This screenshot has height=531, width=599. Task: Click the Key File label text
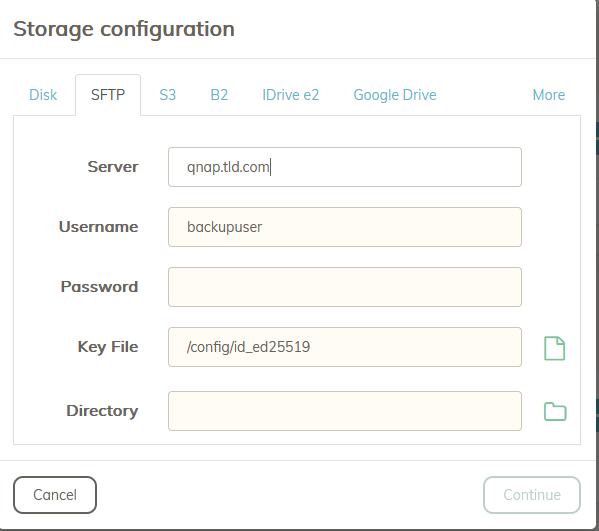click(x=108, y=347)
